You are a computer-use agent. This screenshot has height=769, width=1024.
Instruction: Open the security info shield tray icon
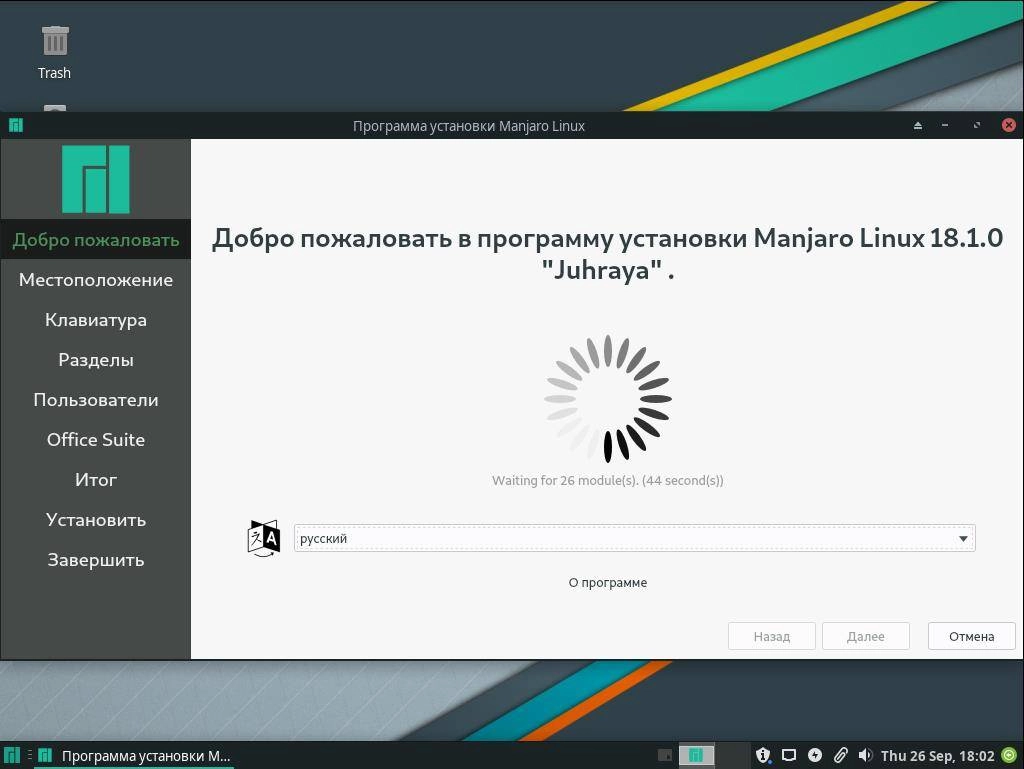point(763,755)
